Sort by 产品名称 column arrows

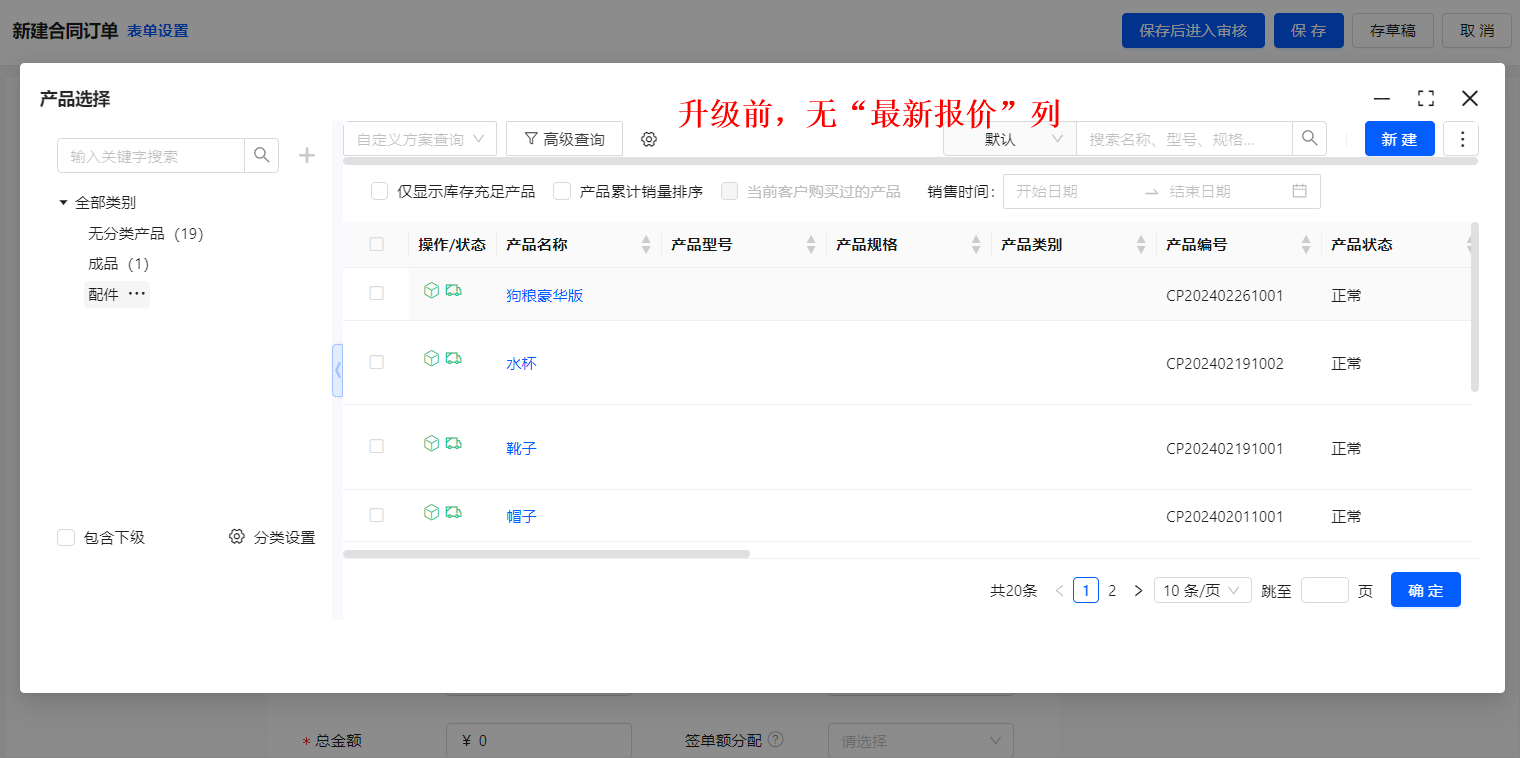point(646,244)
